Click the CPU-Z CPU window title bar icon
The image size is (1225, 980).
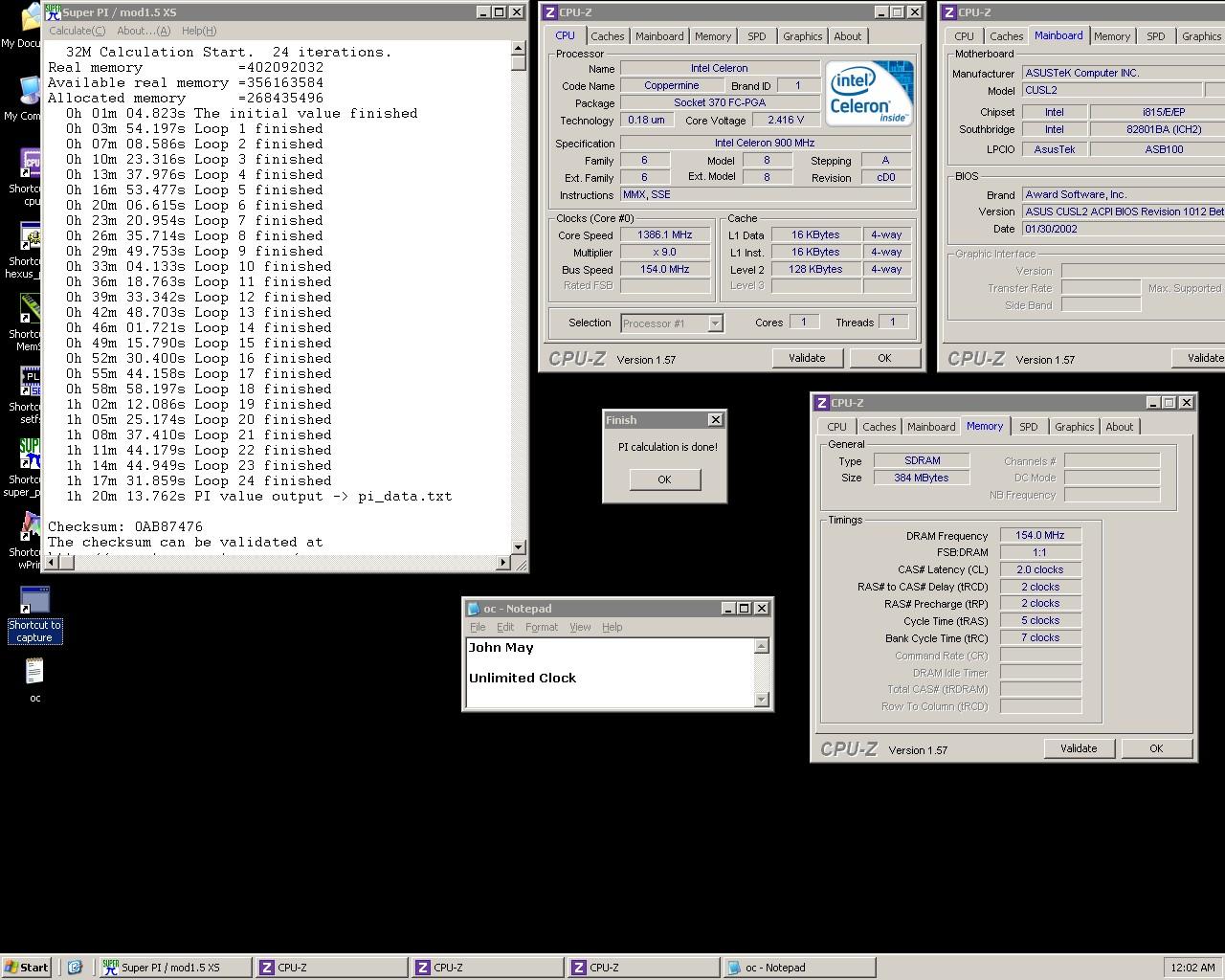click(x=549, y=12)
